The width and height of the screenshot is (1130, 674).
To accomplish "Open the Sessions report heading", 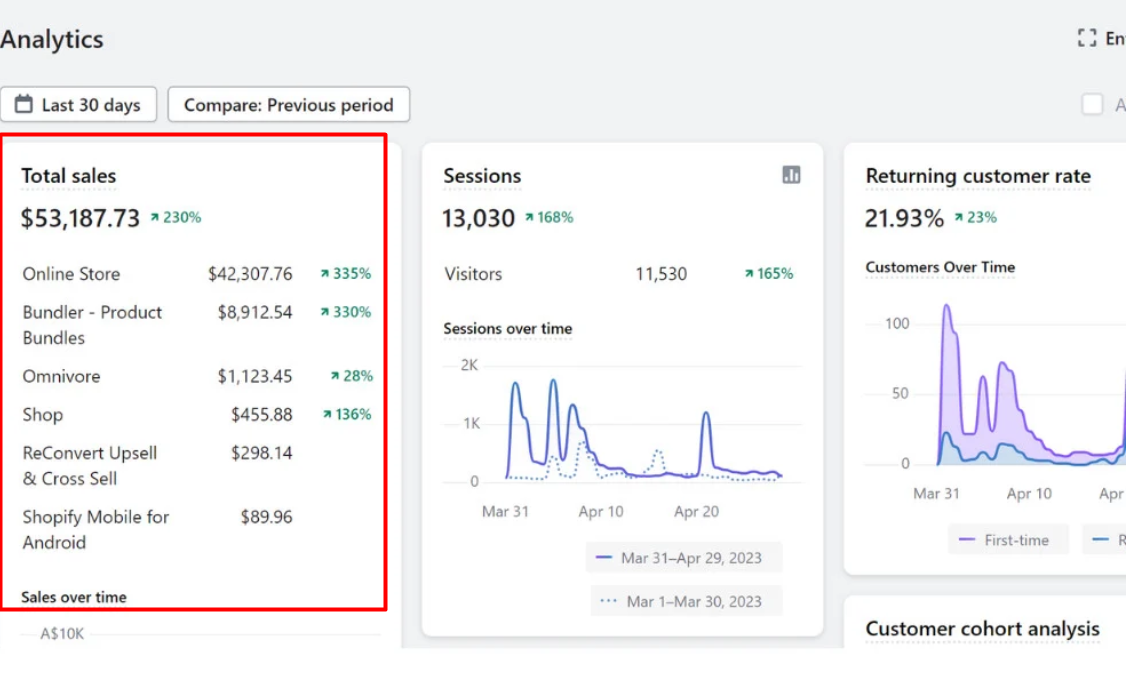I will click(x=482, y=176).
